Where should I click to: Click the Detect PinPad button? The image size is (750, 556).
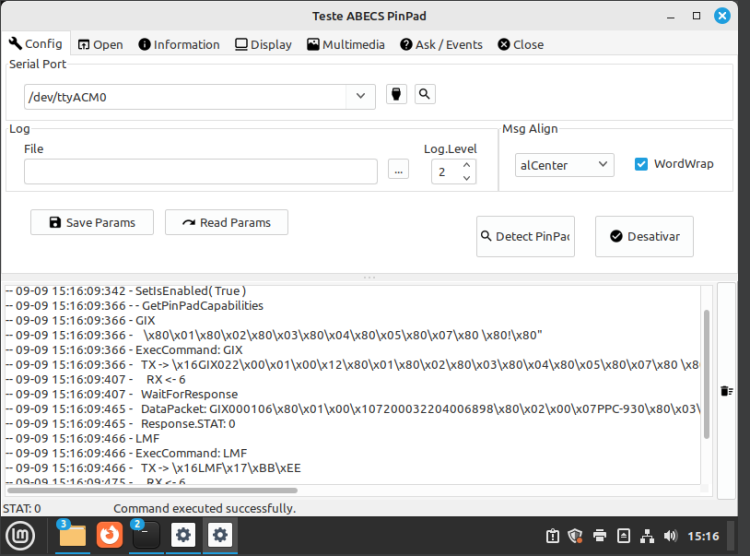(525, 236)
